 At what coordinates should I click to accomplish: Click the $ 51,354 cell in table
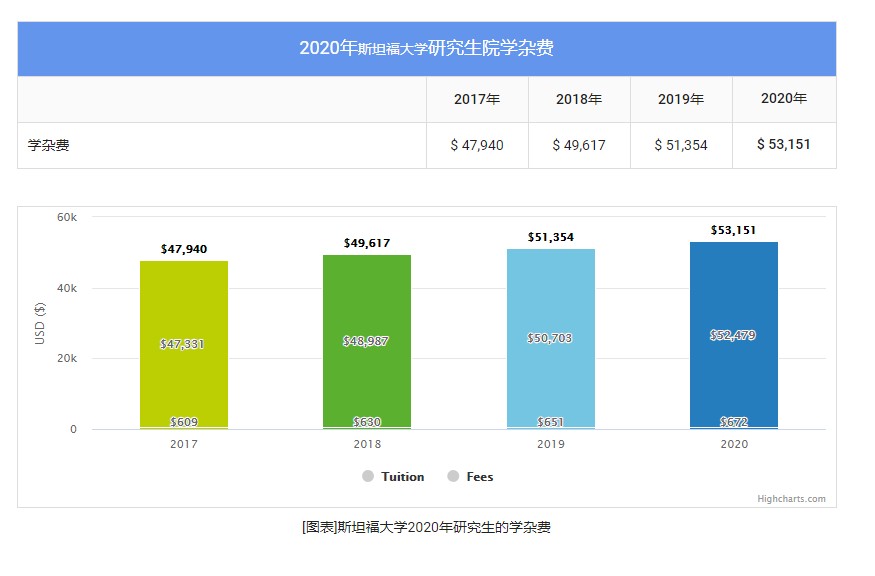[681, 145]
